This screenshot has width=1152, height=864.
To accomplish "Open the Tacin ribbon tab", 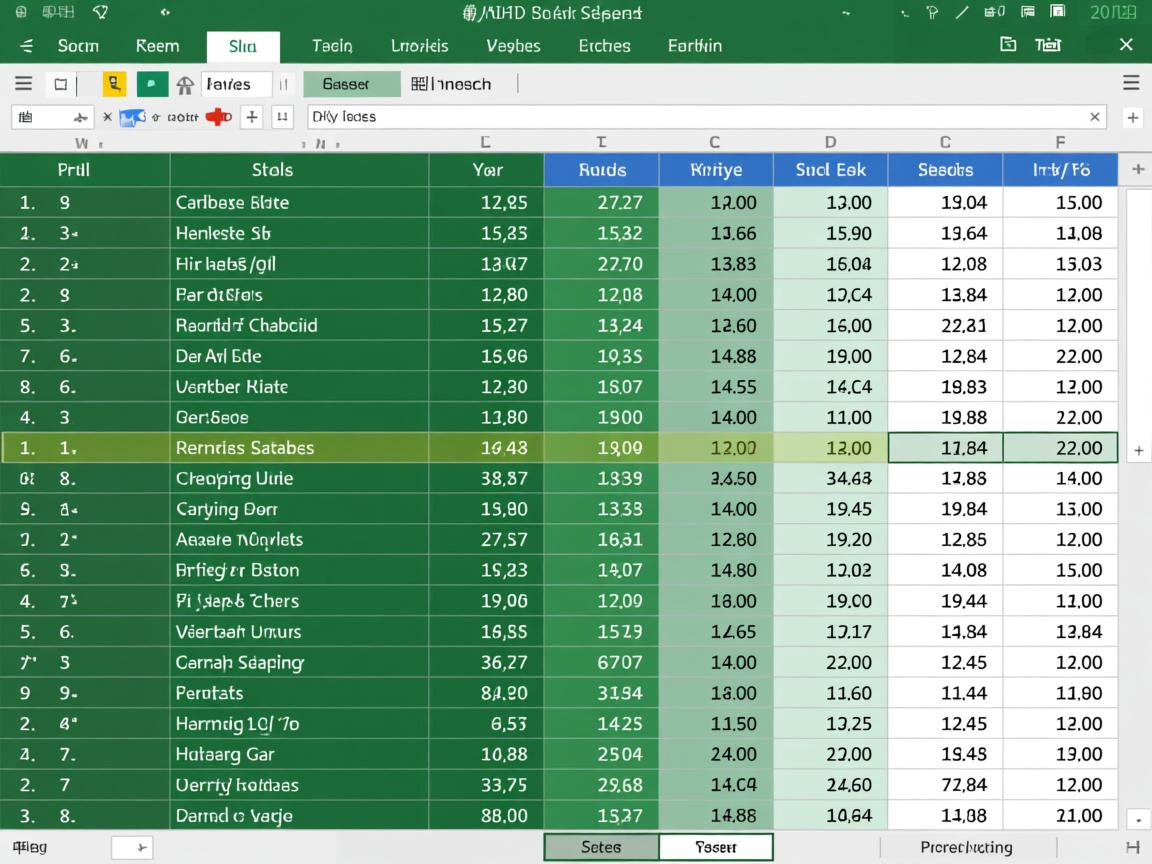I will [x=332, y=46].
